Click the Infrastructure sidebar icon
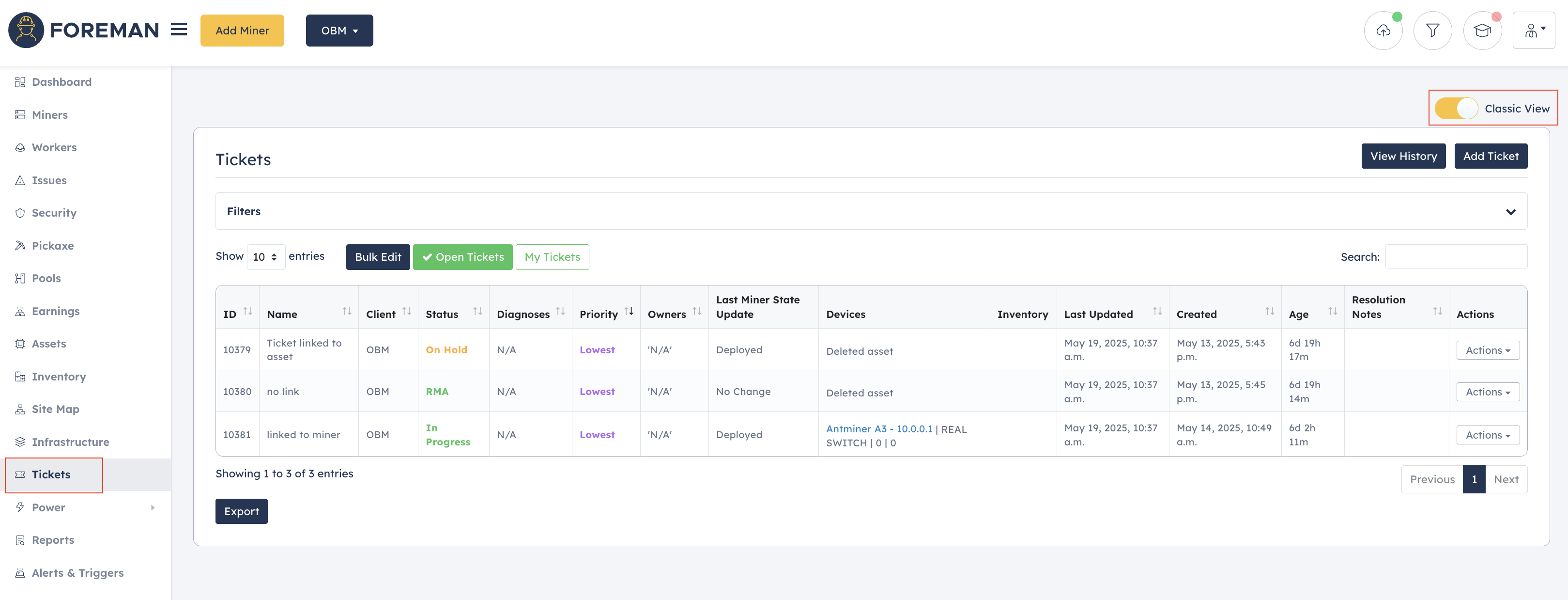Image resolution: width=1568 pixels, height=600 pixels. tap(20, 442)
